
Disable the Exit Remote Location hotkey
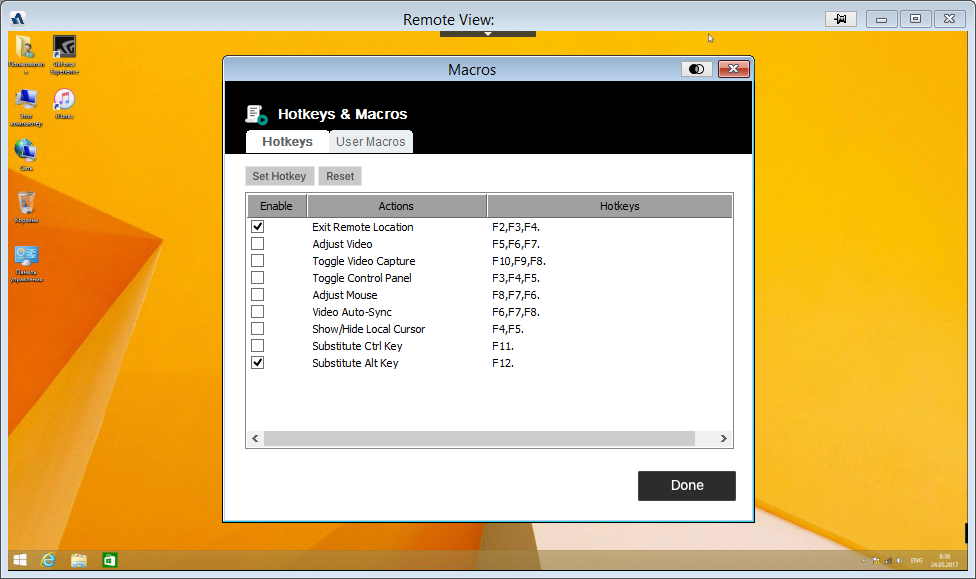258,227
